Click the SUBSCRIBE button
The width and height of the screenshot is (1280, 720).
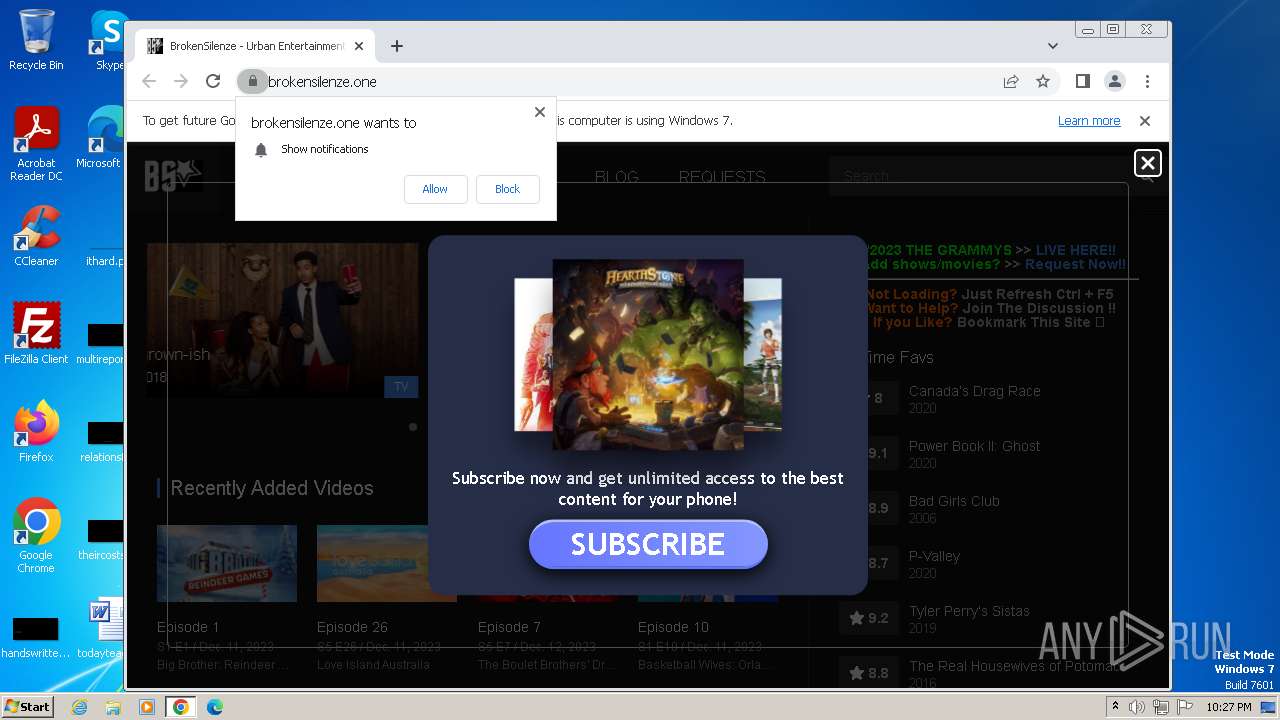pyautogui.click(x=648, y=544)
